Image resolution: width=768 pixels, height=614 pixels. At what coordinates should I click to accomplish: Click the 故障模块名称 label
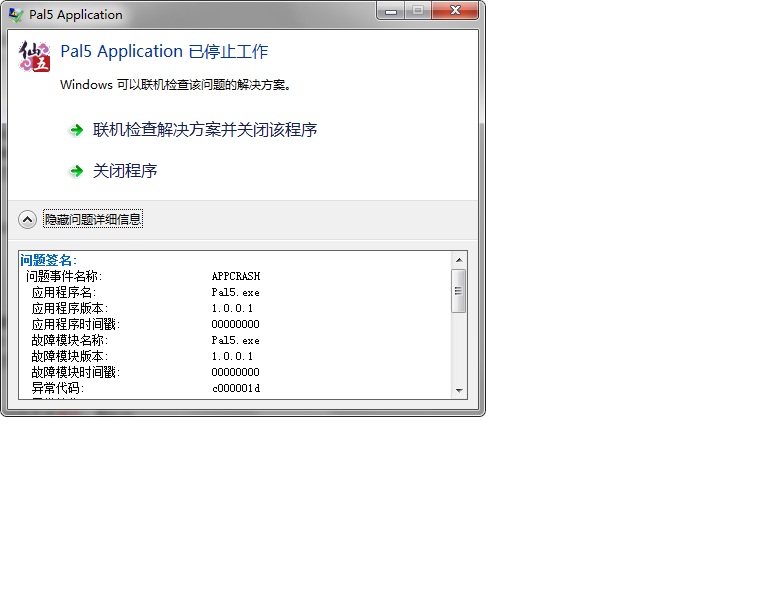click(70, 340)
